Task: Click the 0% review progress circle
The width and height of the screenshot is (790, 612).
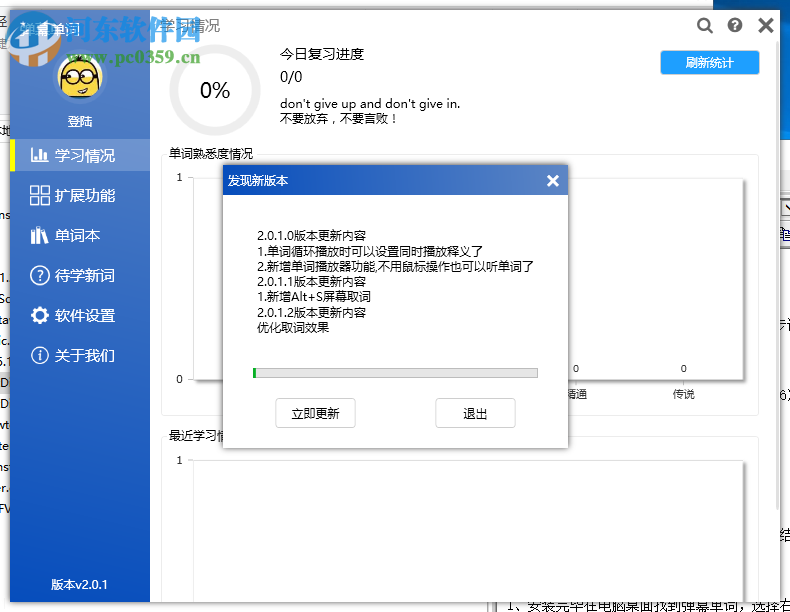Action: pyautogui.click(x=215, y=90)
